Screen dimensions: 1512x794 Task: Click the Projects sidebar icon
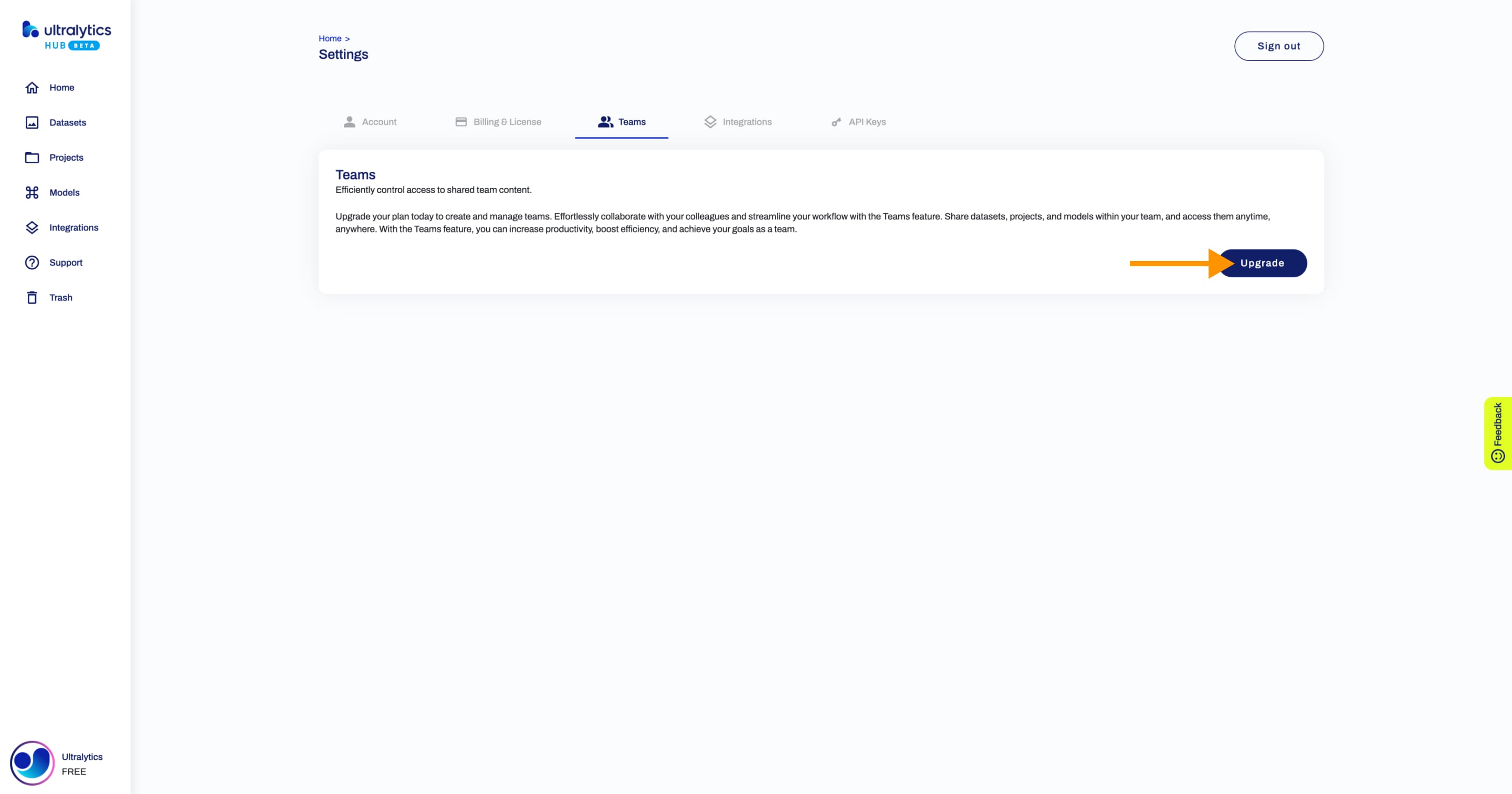(31, 157)
